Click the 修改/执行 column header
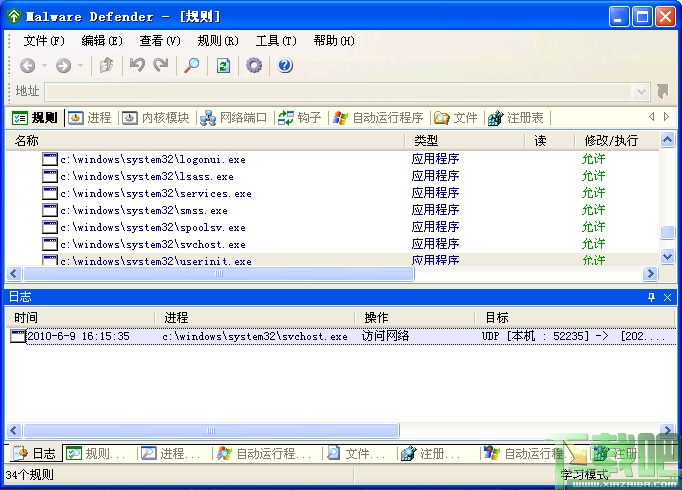 point(616,140)
